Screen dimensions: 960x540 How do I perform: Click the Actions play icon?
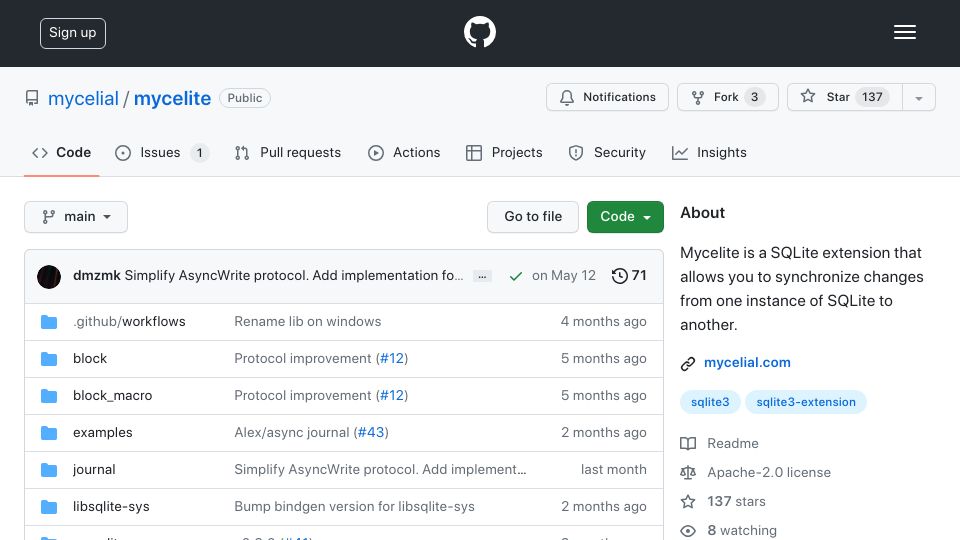coord(376,153)
